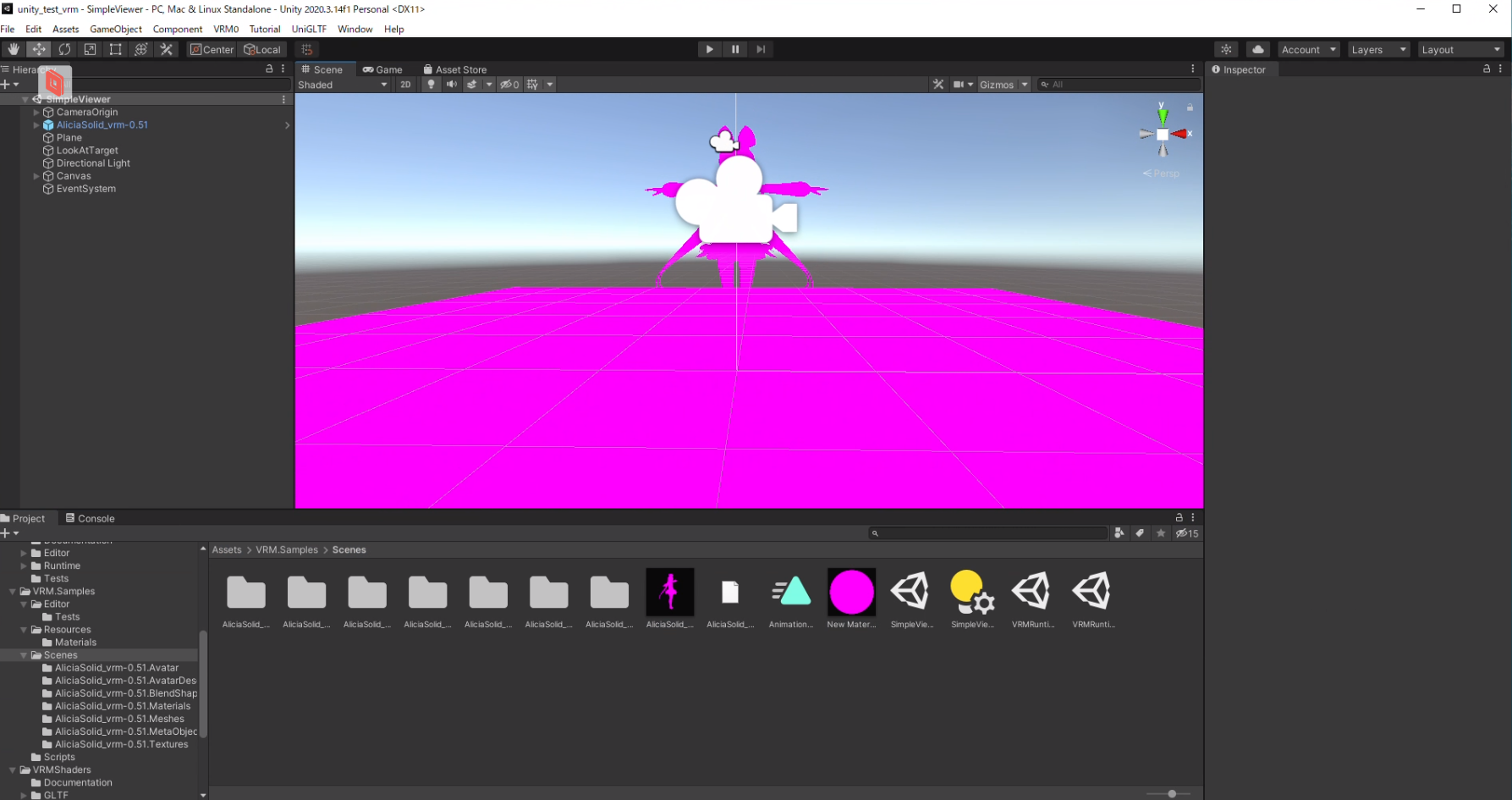Toggle scene lighting with the lightbulb icon
This screenshot has width=1512, height=800.
point(431,84)
